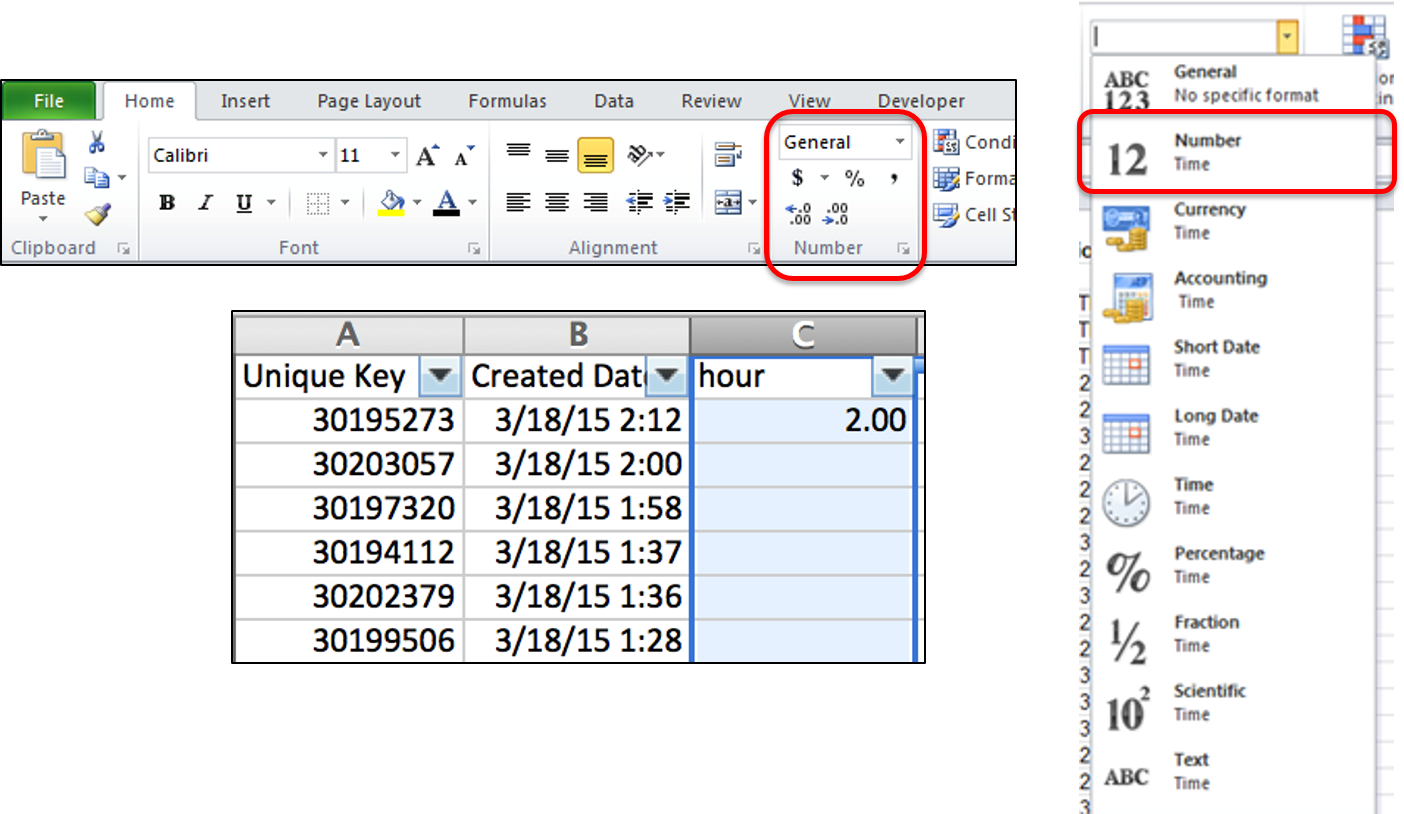Expand the Calibri font name dropdown

(322, 156)
